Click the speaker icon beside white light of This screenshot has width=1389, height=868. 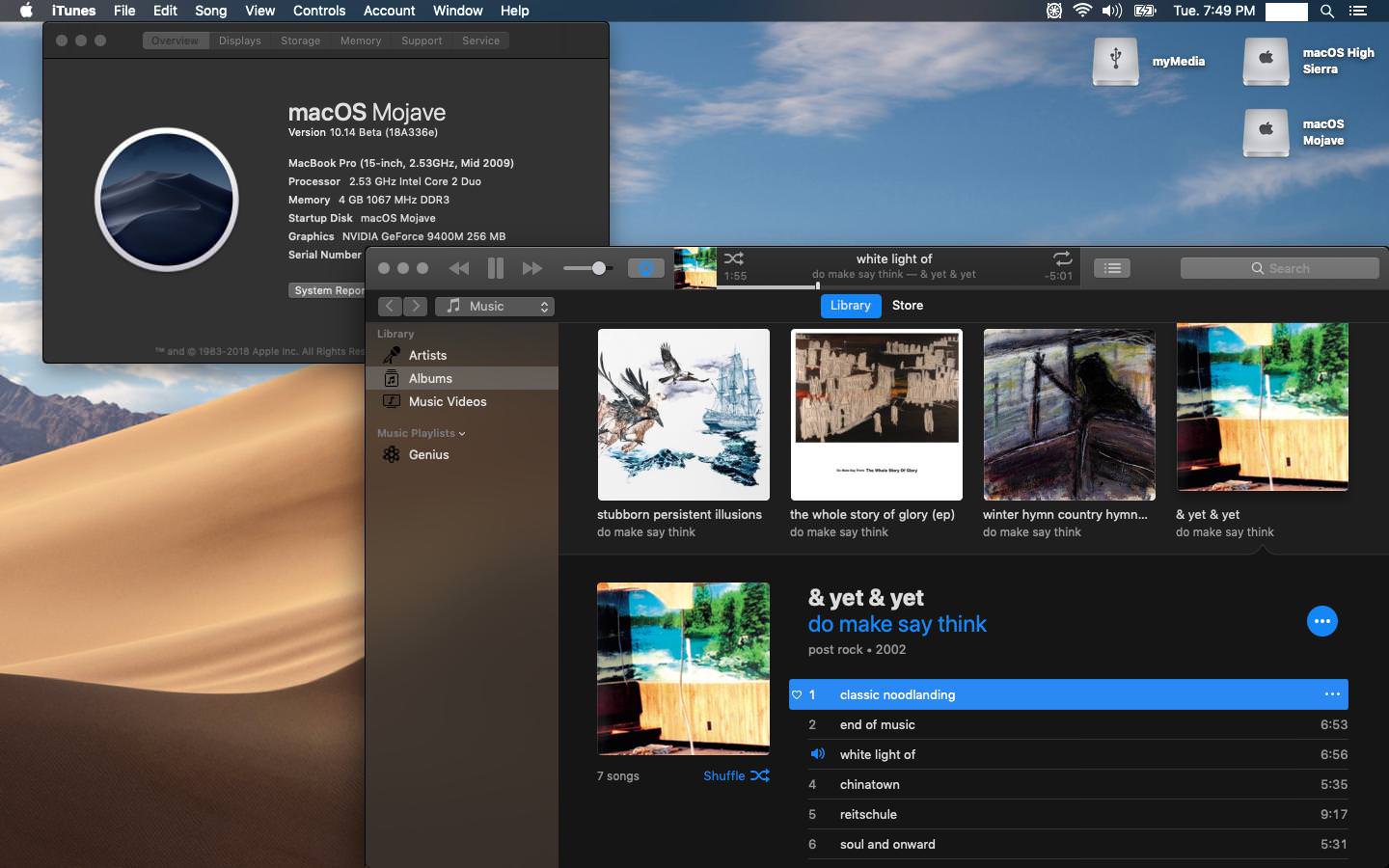pyautogui.click(x=817, y=754)
